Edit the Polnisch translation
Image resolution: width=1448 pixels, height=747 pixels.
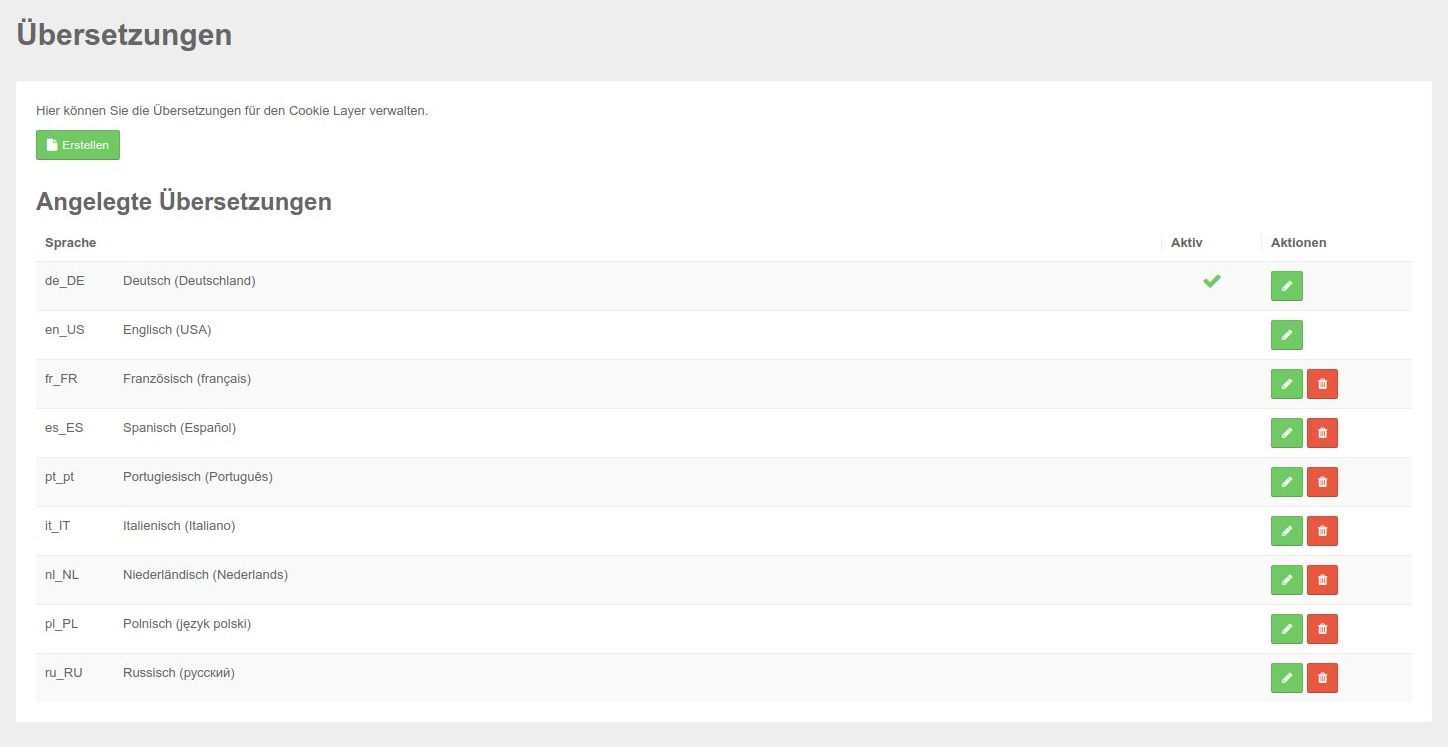pos(1286,629)
